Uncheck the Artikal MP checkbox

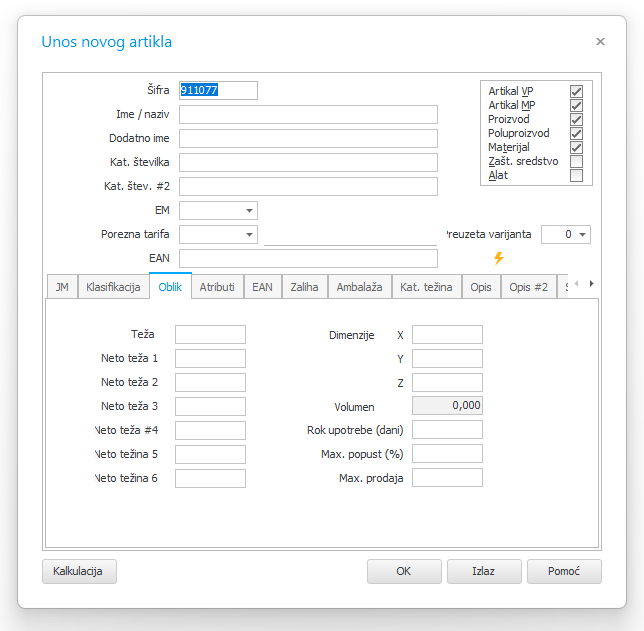[576, 105]
